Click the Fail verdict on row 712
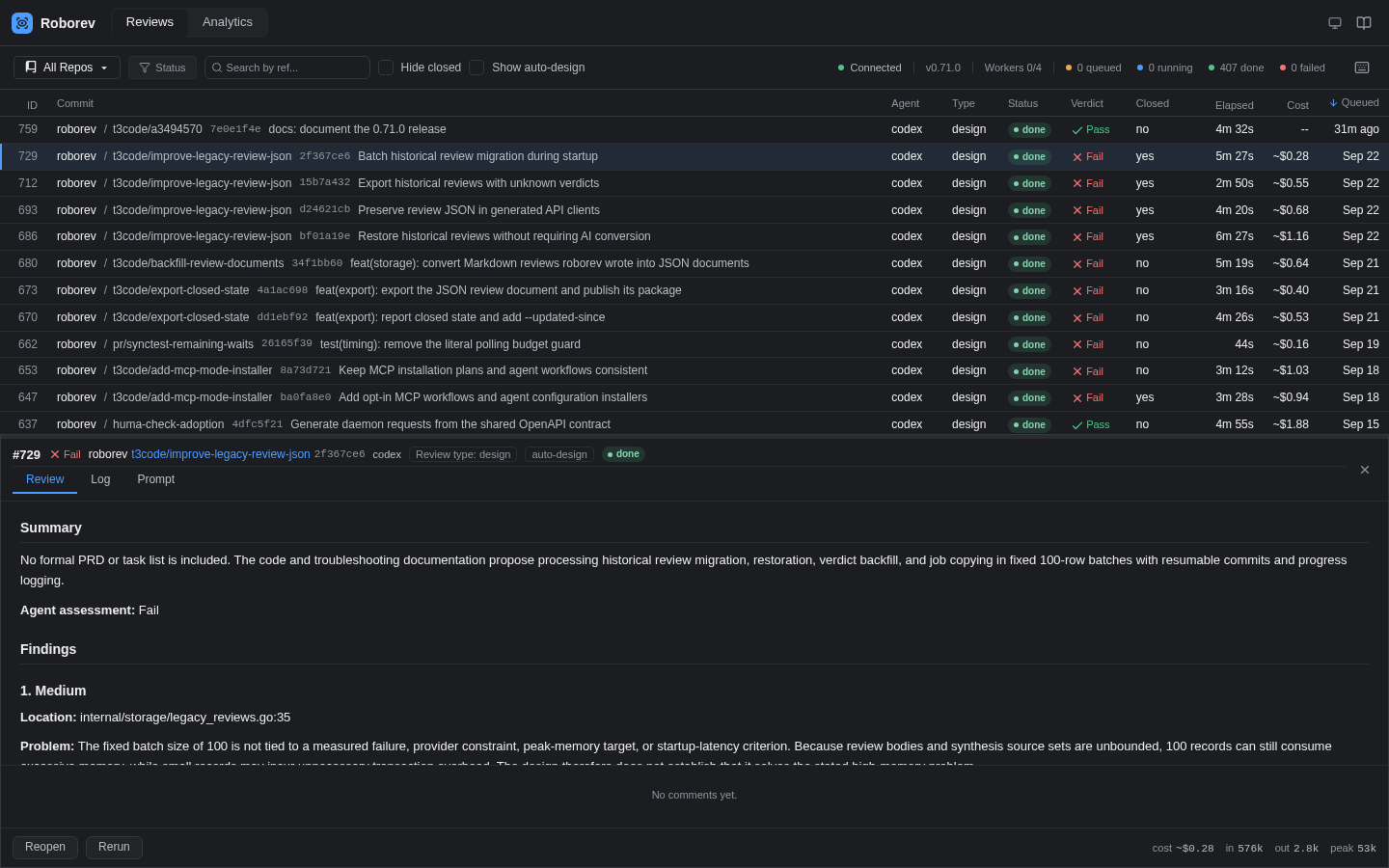 [1088, 183]
